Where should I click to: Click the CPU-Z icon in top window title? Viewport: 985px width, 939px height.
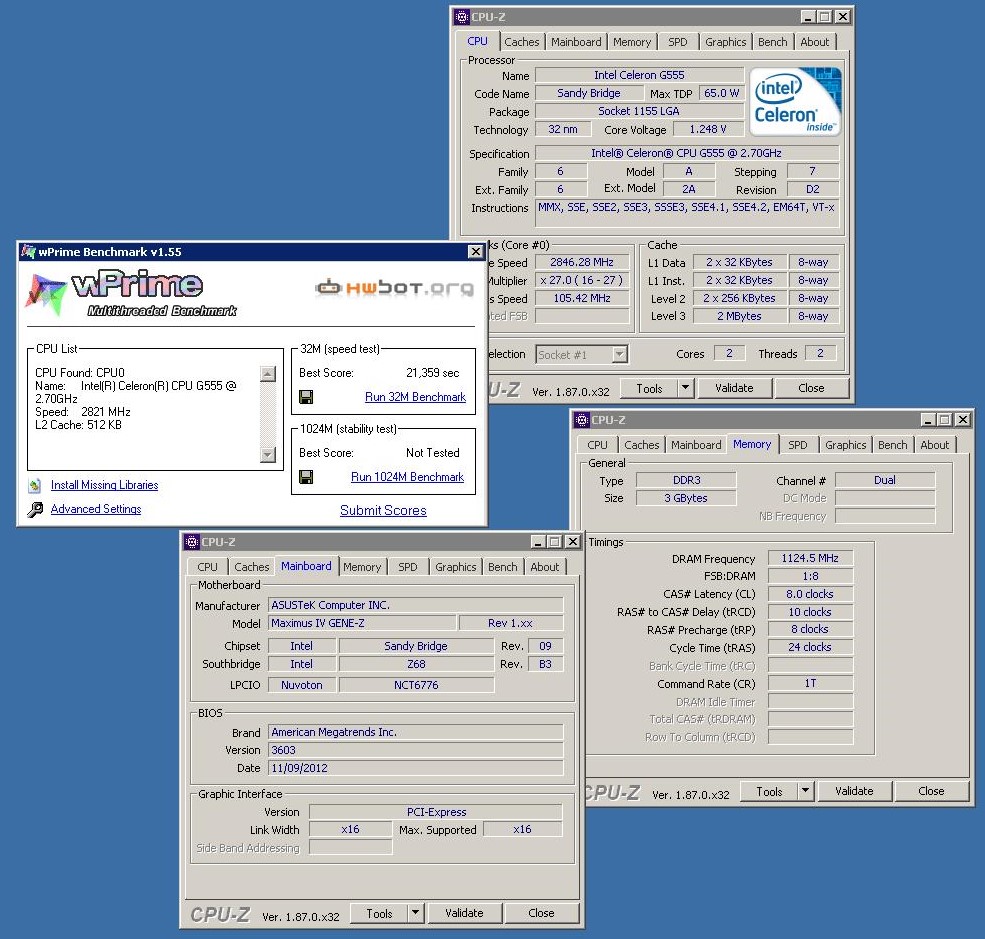[x=462, y=17]
